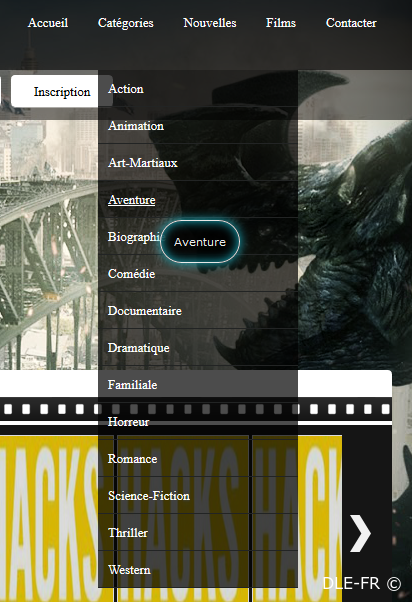Viewport: 412px width, 602px height.
Task: Open the Romance category
Action: pyautogui.click(x=198, y=459)
